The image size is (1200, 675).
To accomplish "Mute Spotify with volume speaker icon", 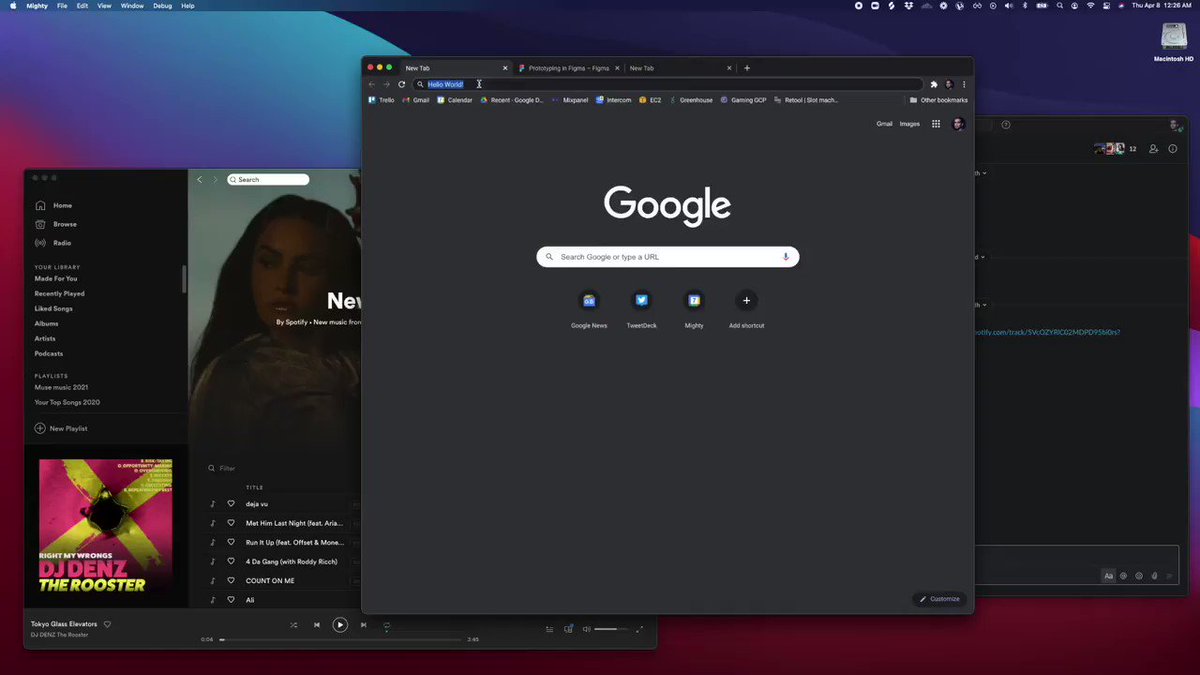I will (587, 629).
